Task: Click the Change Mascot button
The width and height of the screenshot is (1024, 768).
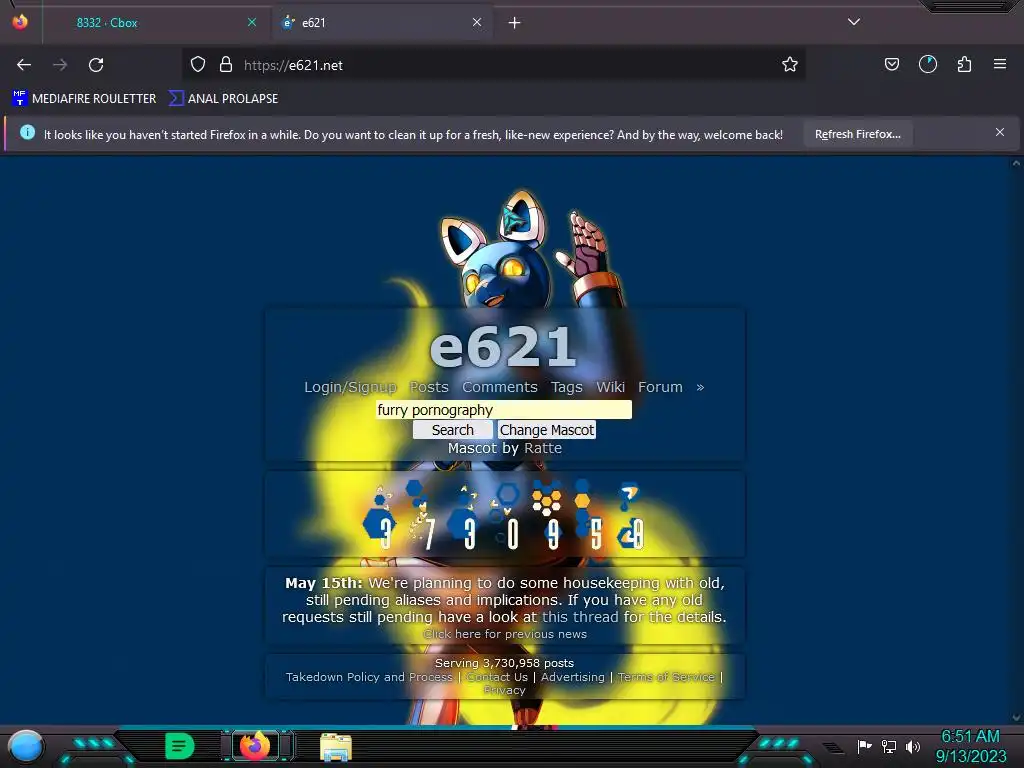Action: click(547, 430)
